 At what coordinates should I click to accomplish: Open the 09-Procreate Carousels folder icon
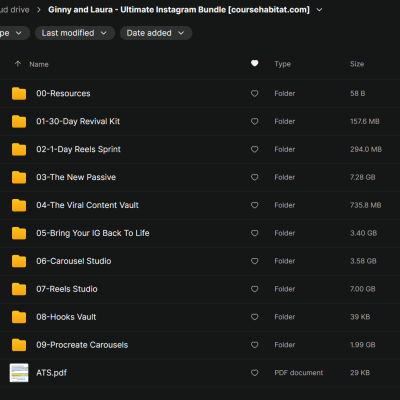pos(19,345)
